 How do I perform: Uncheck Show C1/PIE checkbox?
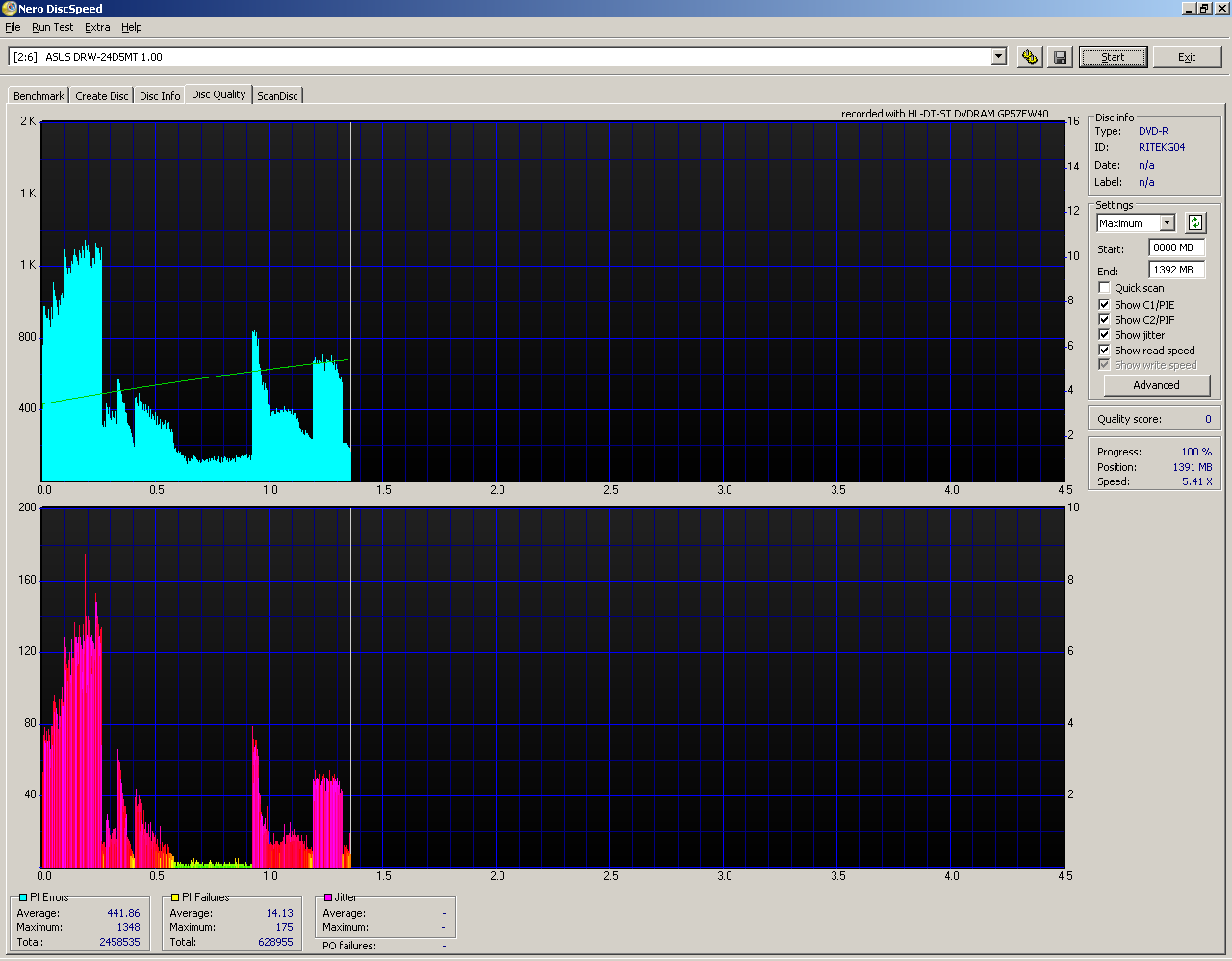pos(1104,304)
